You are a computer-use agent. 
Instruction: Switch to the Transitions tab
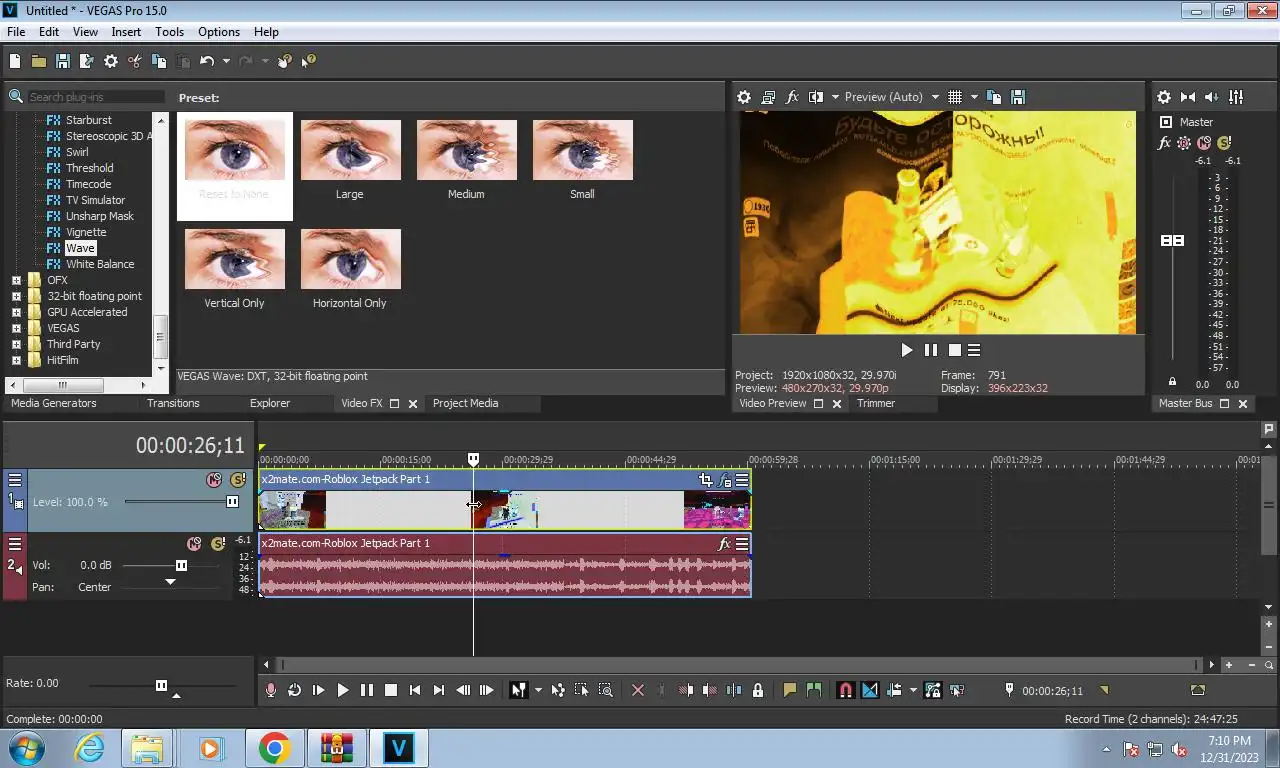173,403
